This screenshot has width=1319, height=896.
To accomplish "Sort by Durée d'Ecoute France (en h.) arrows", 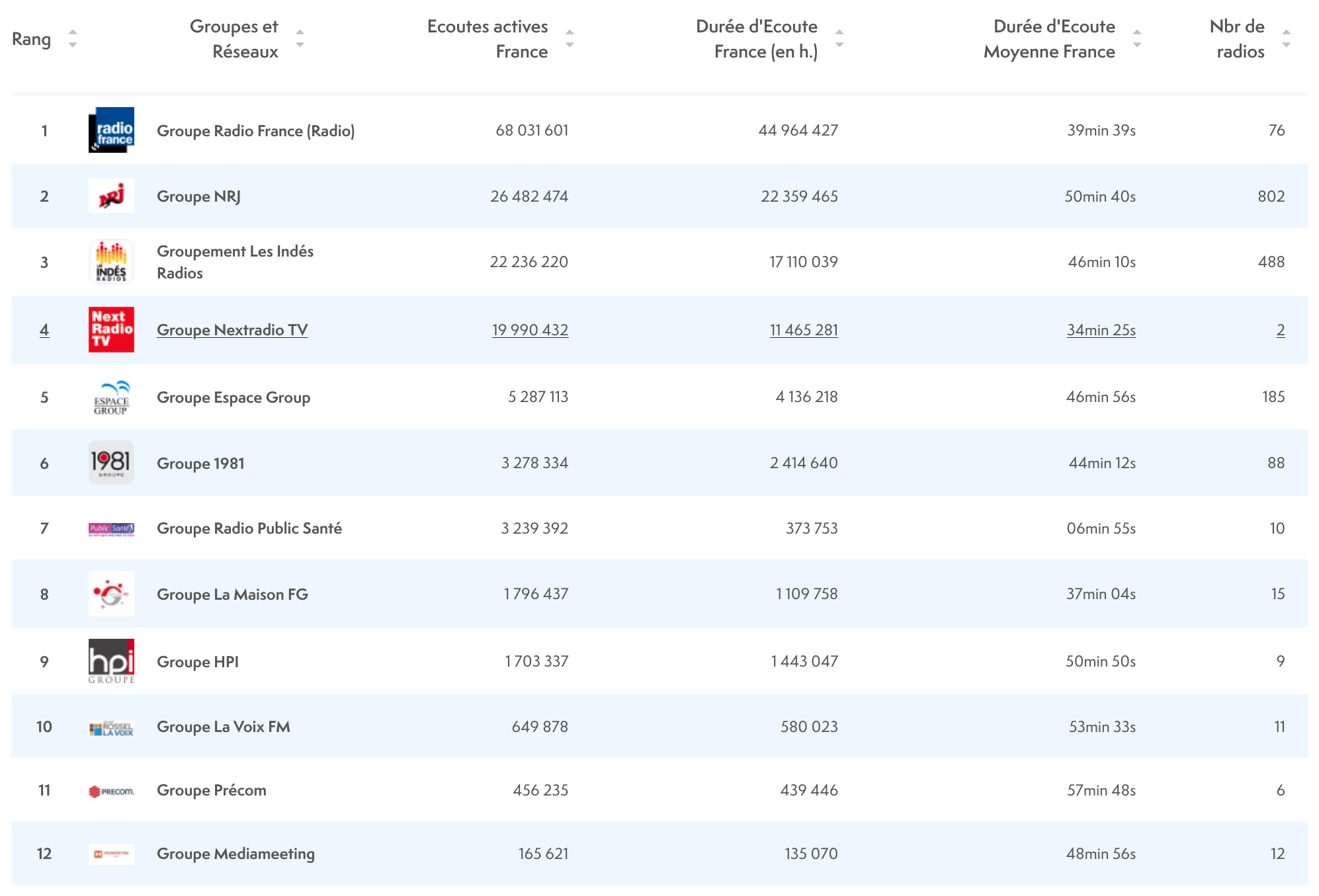I will 839,39.
